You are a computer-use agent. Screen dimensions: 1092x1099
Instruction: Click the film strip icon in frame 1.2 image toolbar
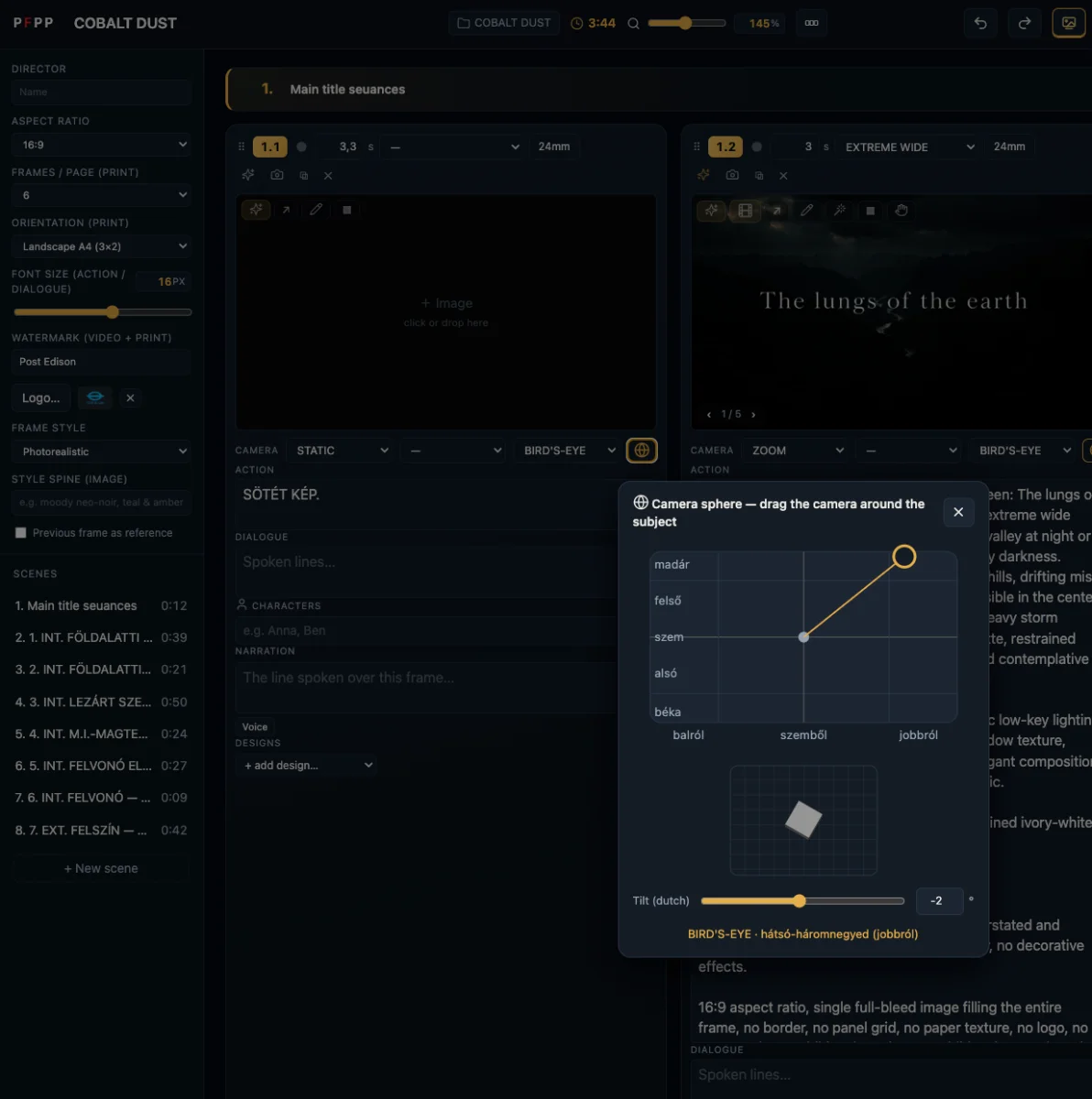pyautogui.click(x=745, y=211)
